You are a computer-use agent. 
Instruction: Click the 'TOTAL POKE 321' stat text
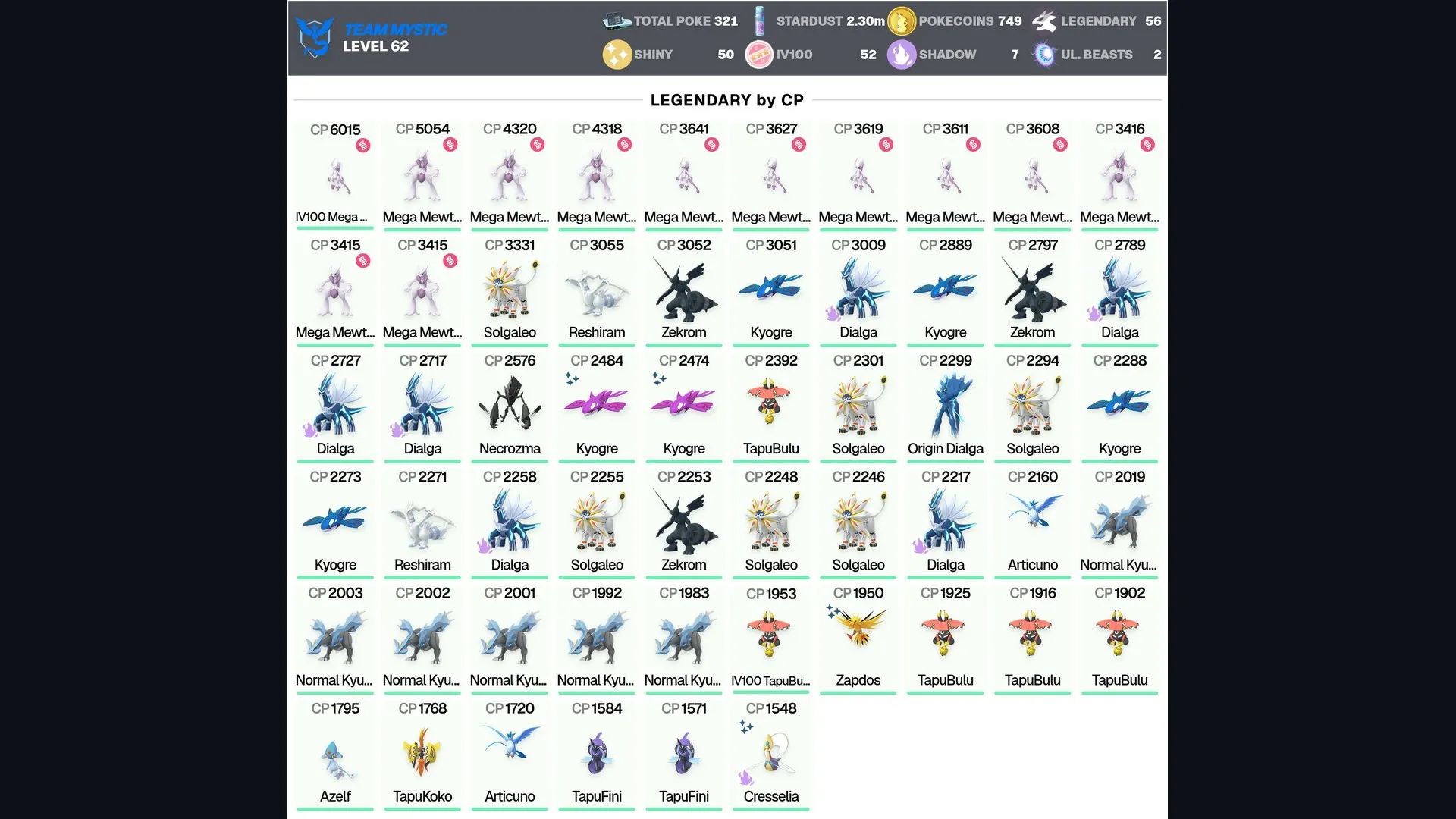point(686,21)
